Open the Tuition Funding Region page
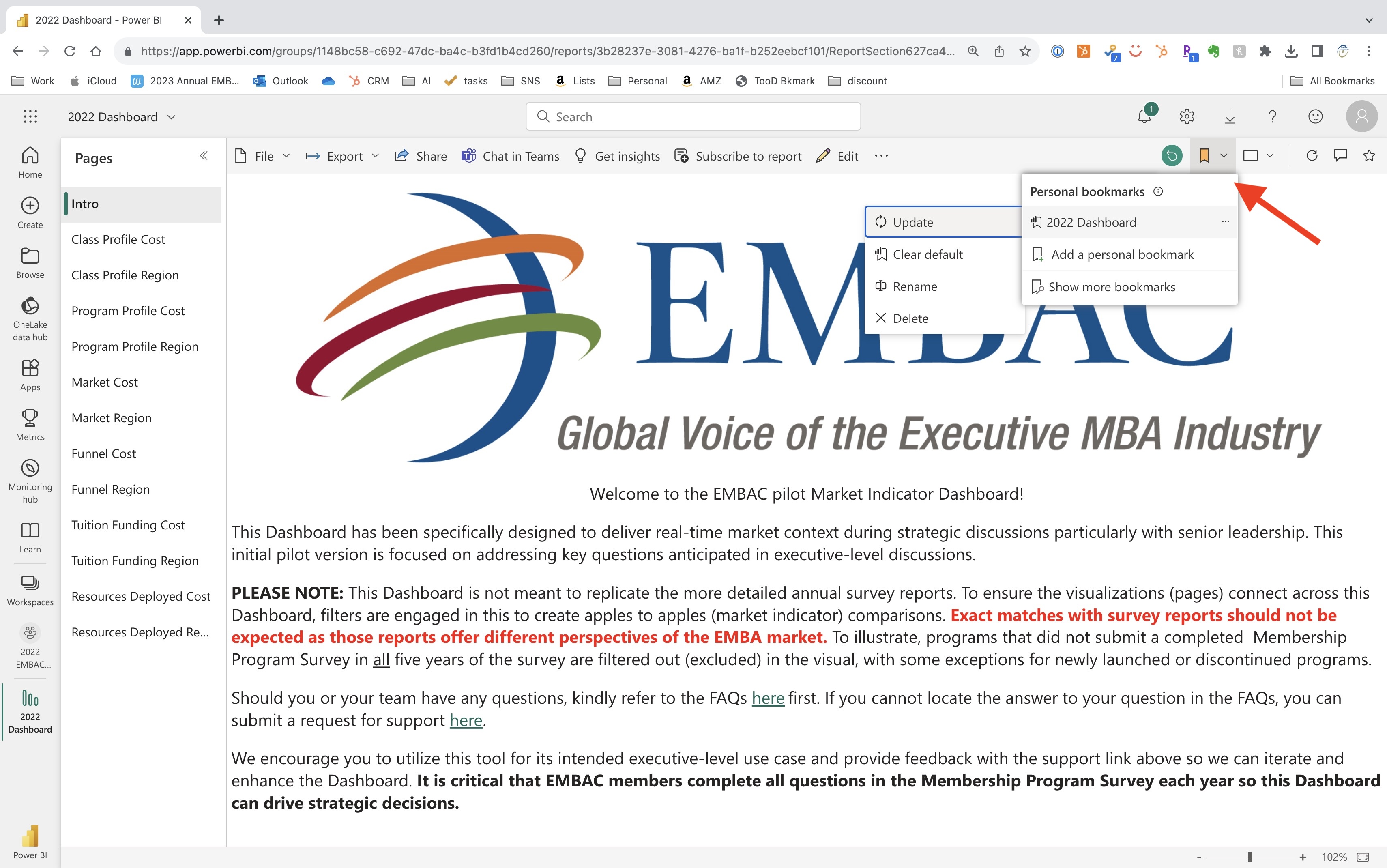 [x=141, y=561]
